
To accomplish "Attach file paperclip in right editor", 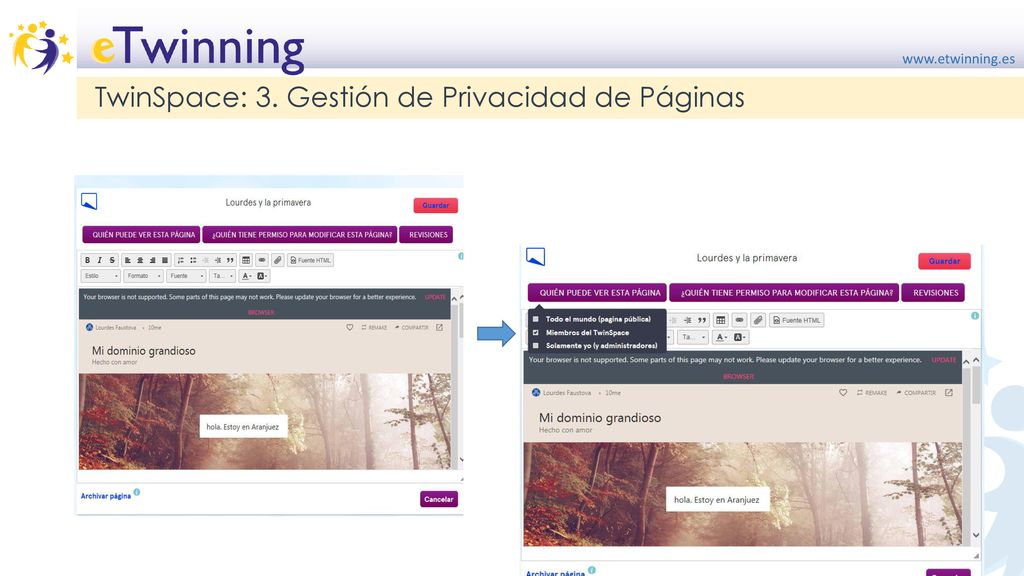I will tap(758, 320).
